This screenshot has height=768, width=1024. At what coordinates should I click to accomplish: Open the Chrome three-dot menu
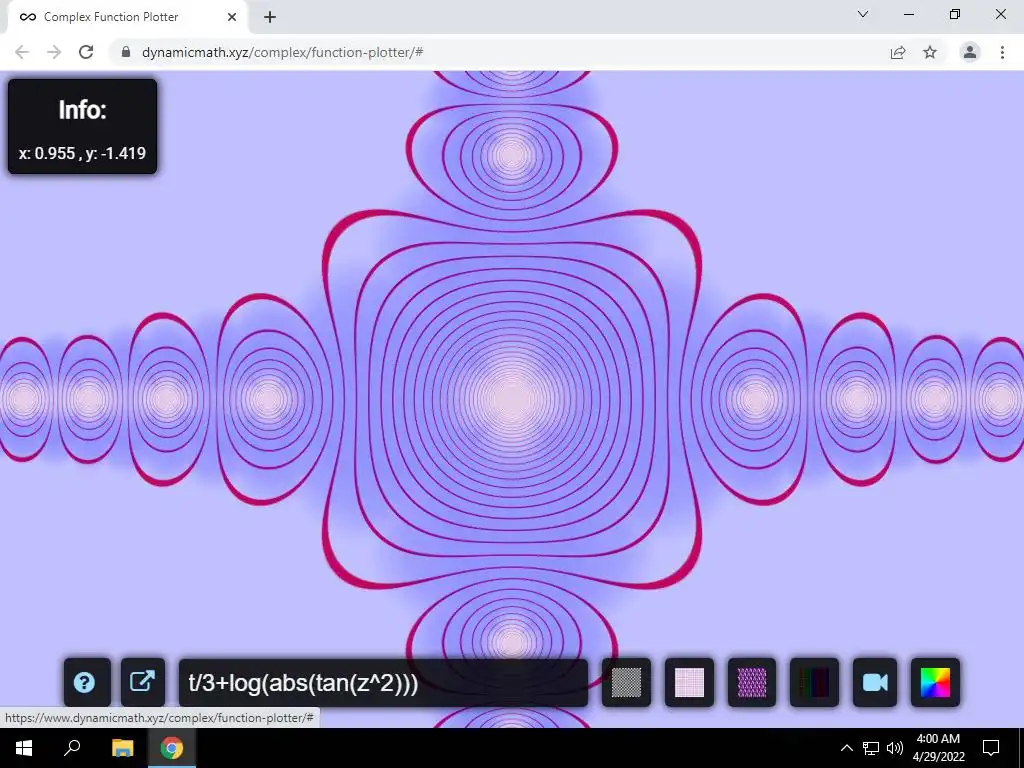1002,52
